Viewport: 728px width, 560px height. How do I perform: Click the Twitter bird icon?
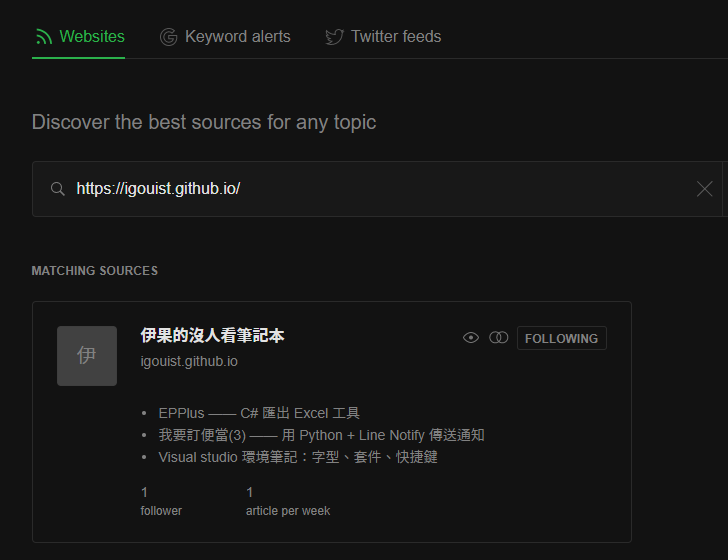(334, 37)
